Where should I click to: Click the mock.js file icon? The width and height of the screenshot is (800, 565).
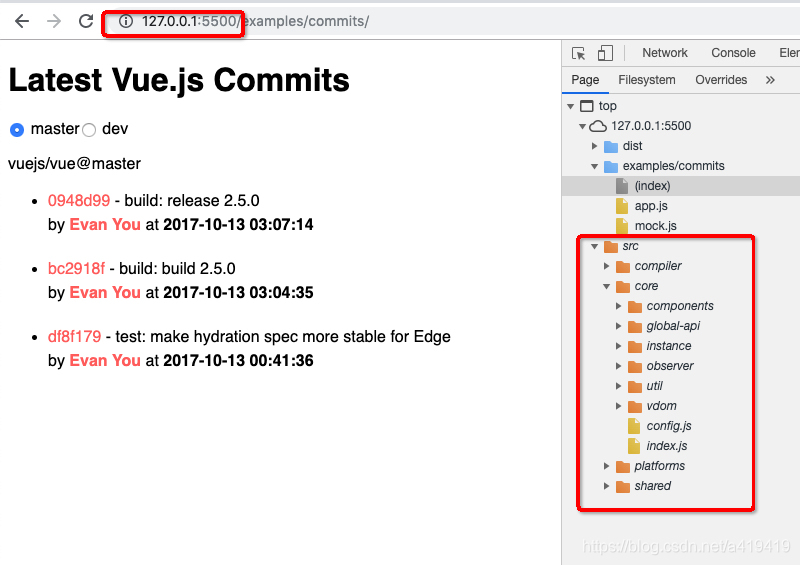click(622, 226)
